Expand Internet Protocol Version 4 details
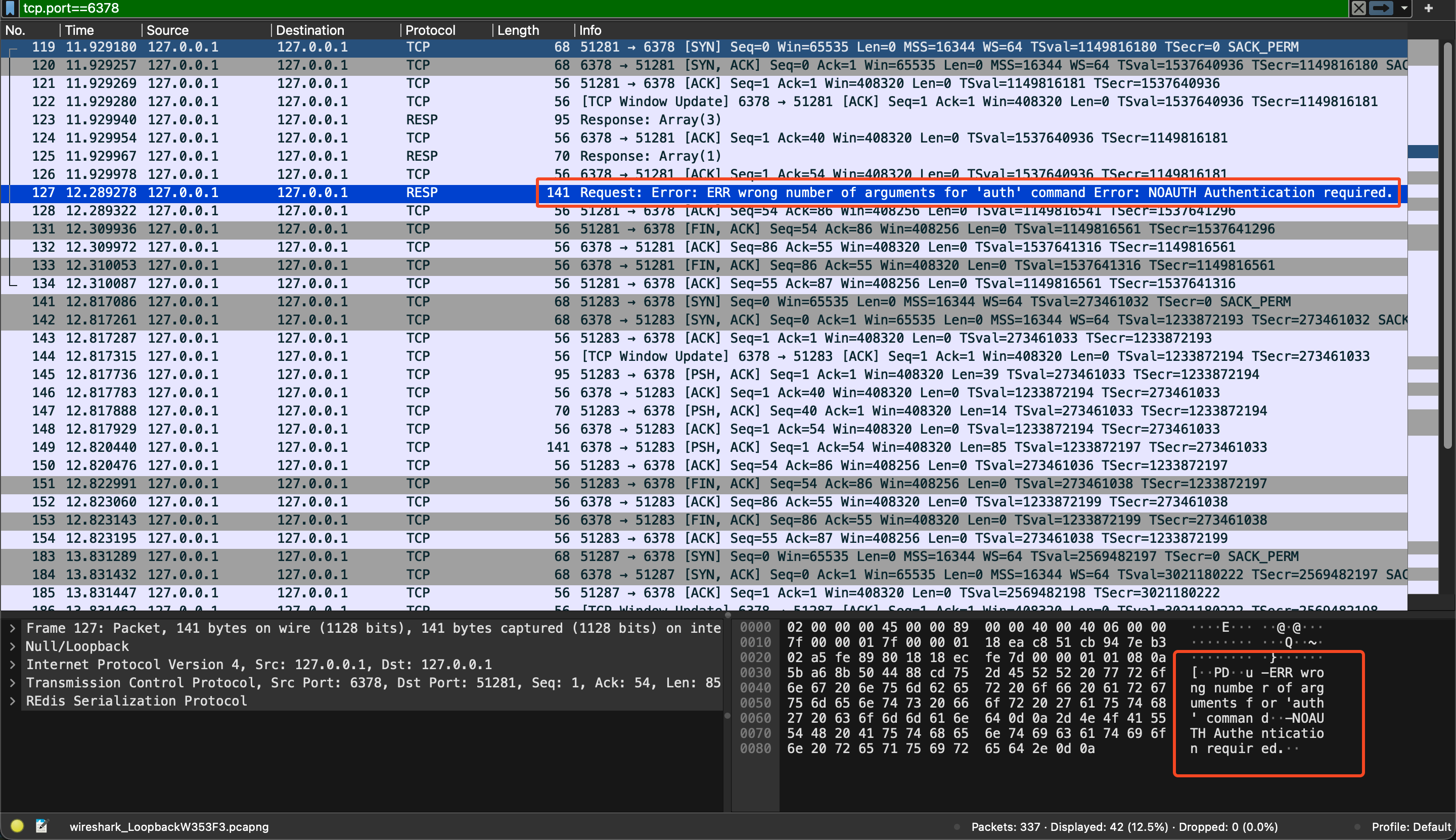 [12, 665]
